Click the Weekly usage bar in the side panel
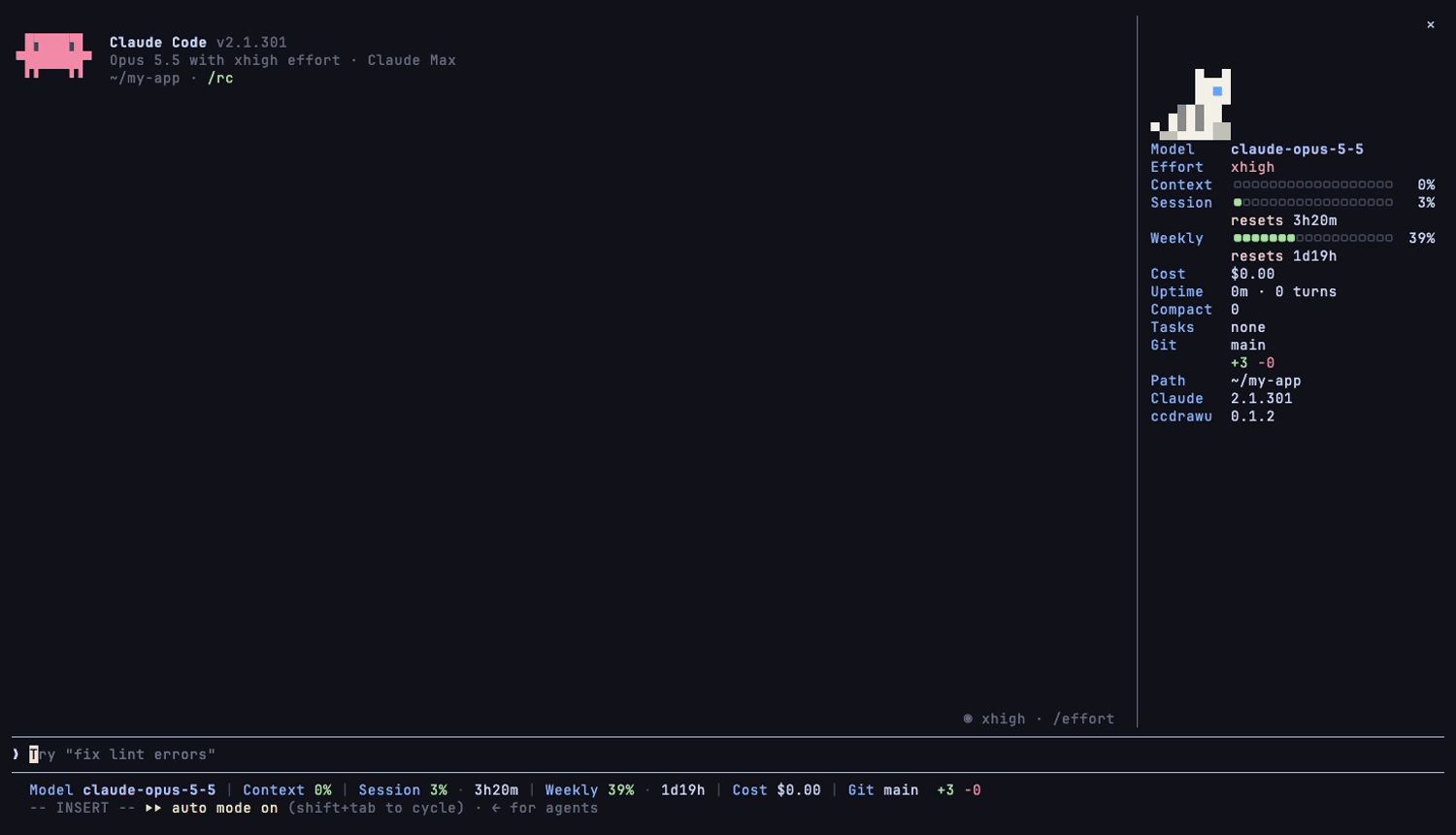 pos(1313,238)
